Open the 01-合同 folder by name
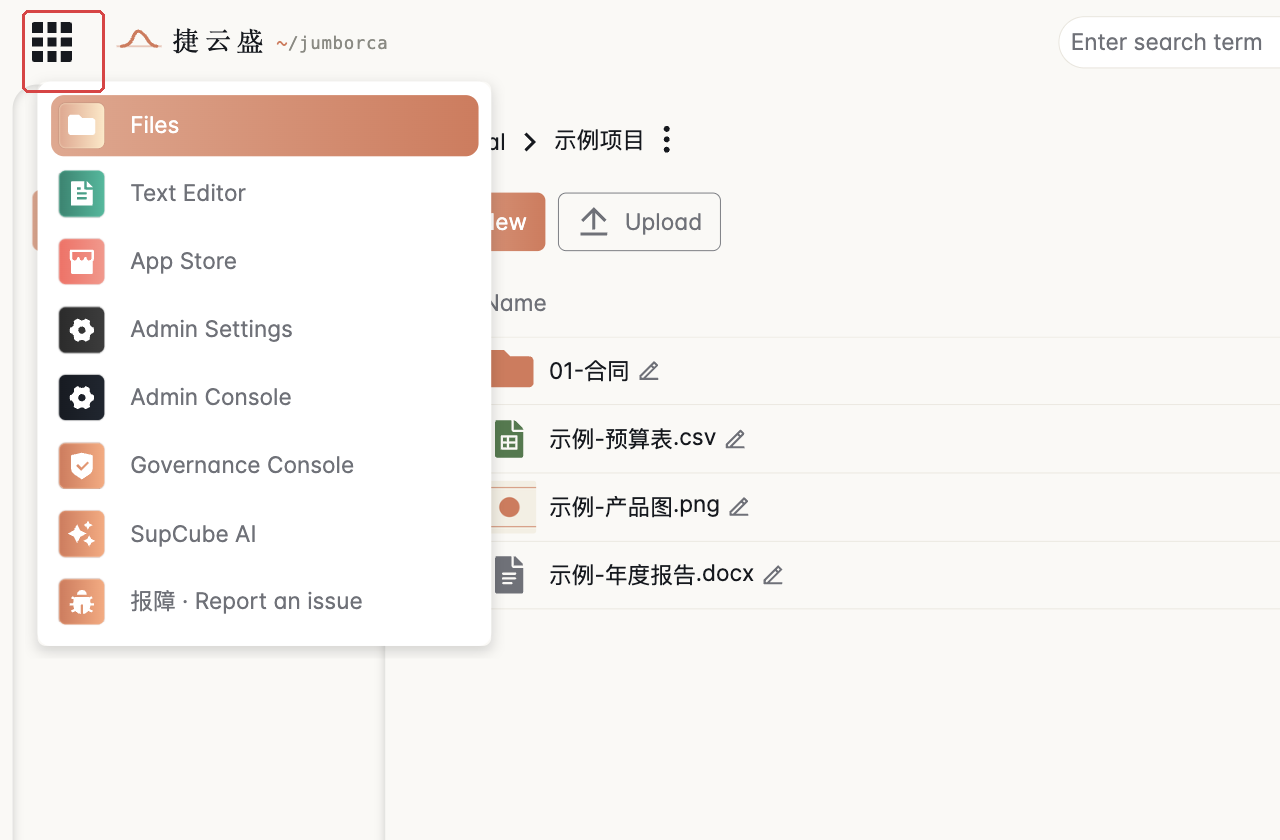Screen dimensions: 1280x840 click(x=589, y=371)
